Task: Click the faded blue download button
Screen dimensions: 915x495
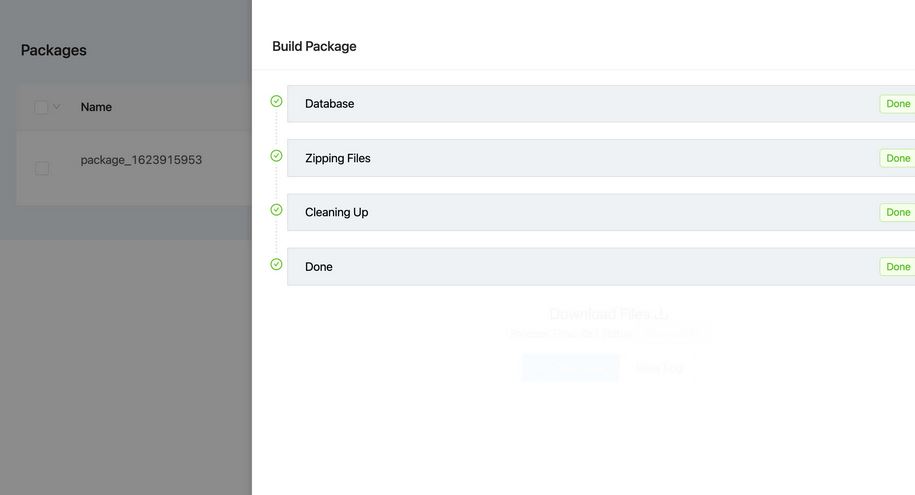Action: (571, 368)
